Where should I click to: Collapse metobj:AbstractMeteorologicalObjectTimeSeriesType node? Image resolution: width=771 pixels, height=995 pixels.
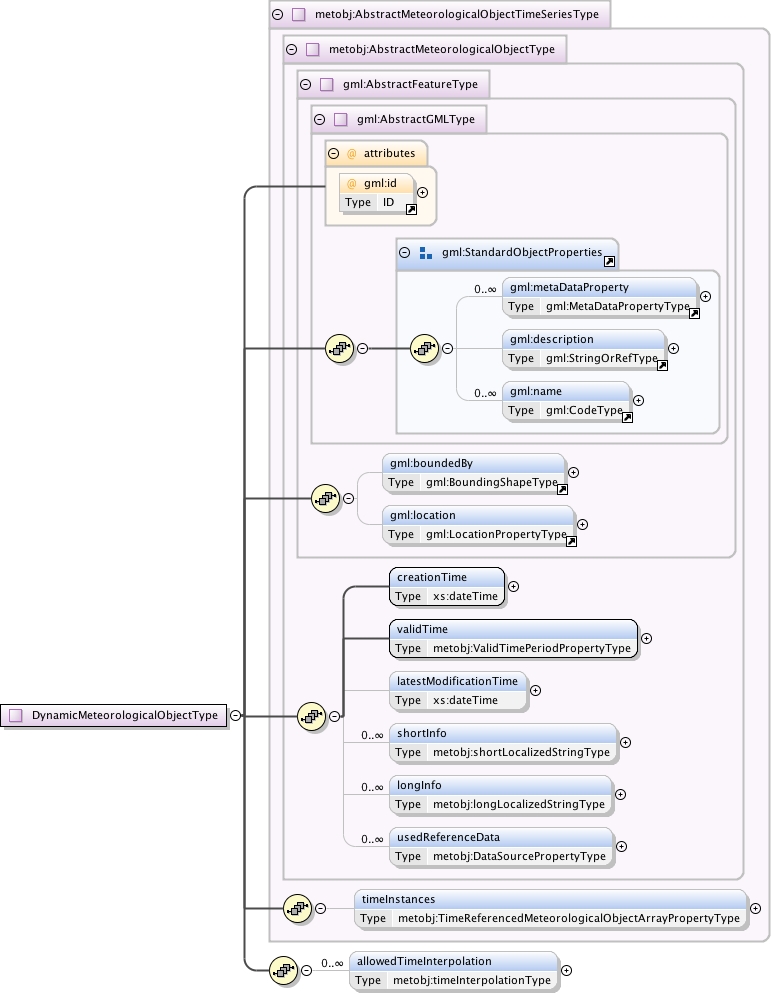coord(277,14)
